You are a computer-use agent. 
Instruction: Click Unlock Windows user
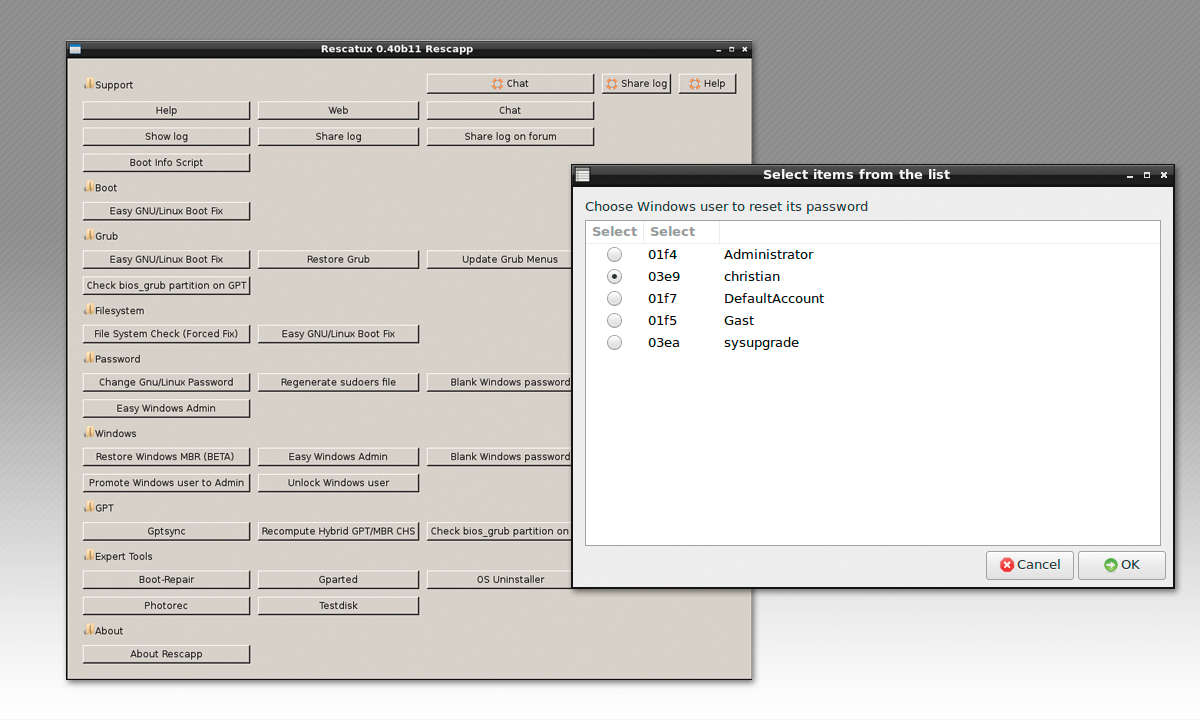point(338,483)
